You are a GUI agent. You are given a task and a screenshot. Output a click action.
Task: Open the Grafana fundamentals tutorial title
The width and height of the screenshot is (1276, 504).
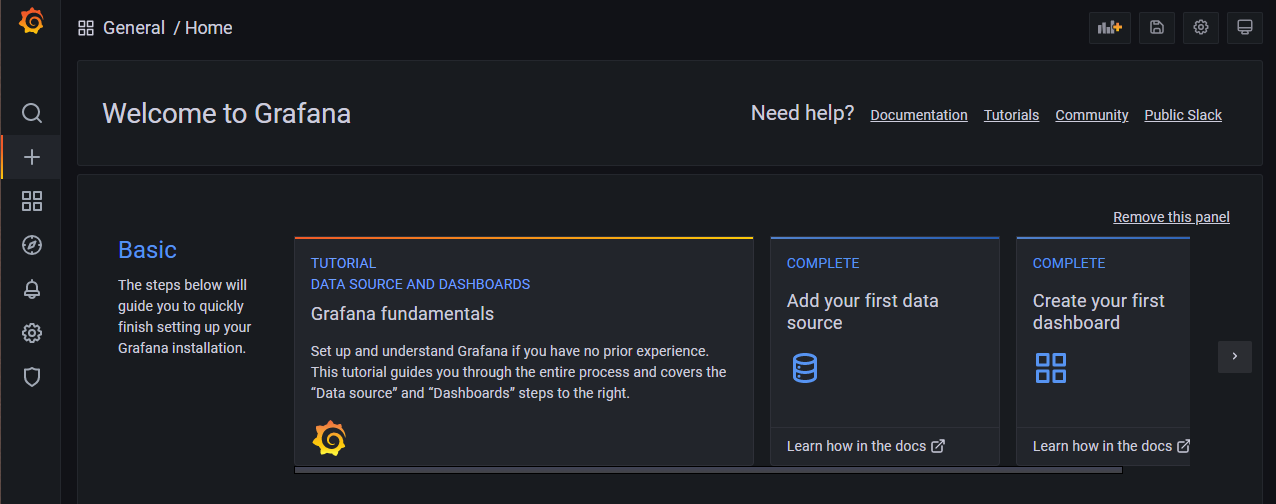[x=402, y=314]
